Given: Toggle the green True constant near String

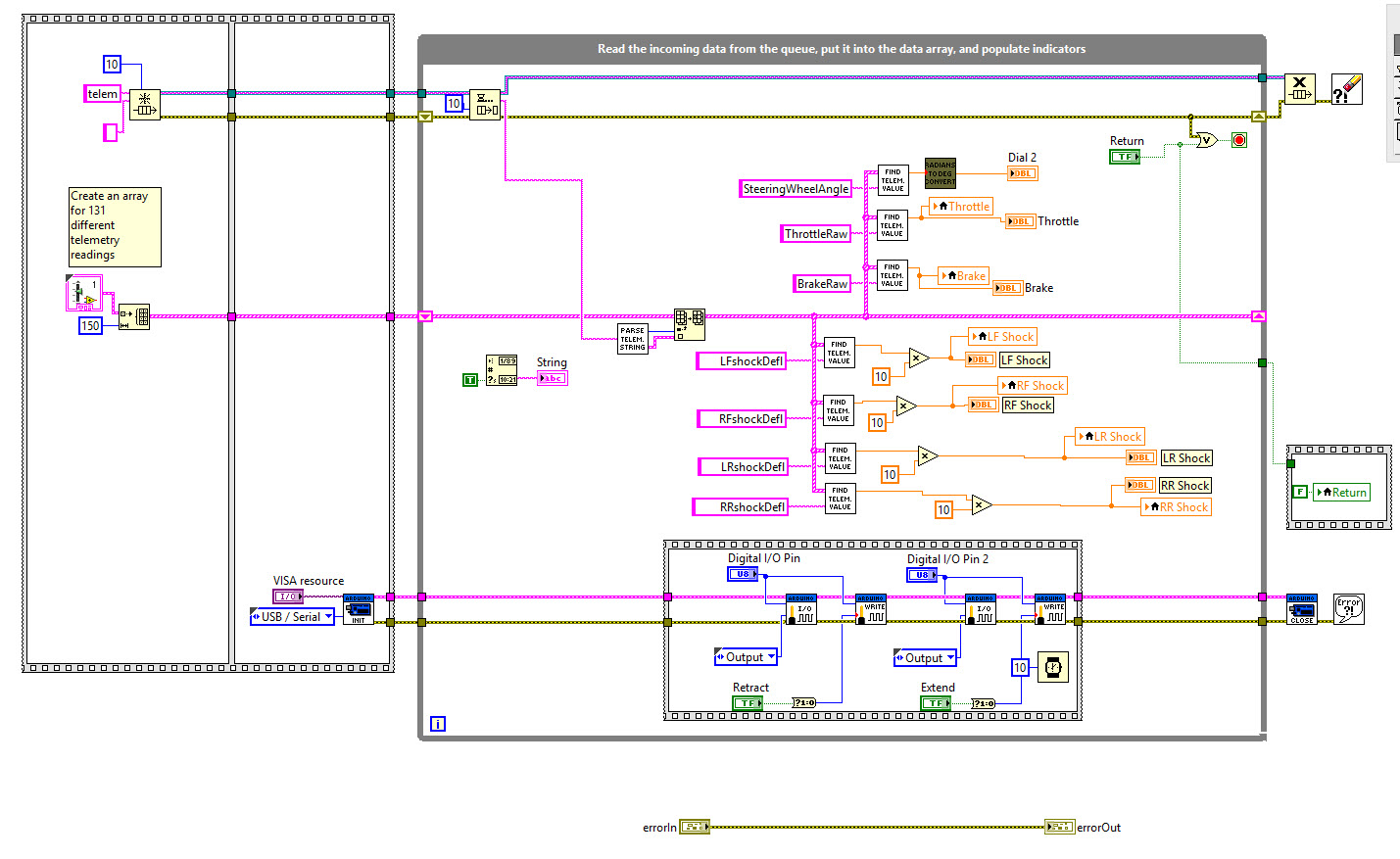Looking at the screenshot, I should [470, 380].
